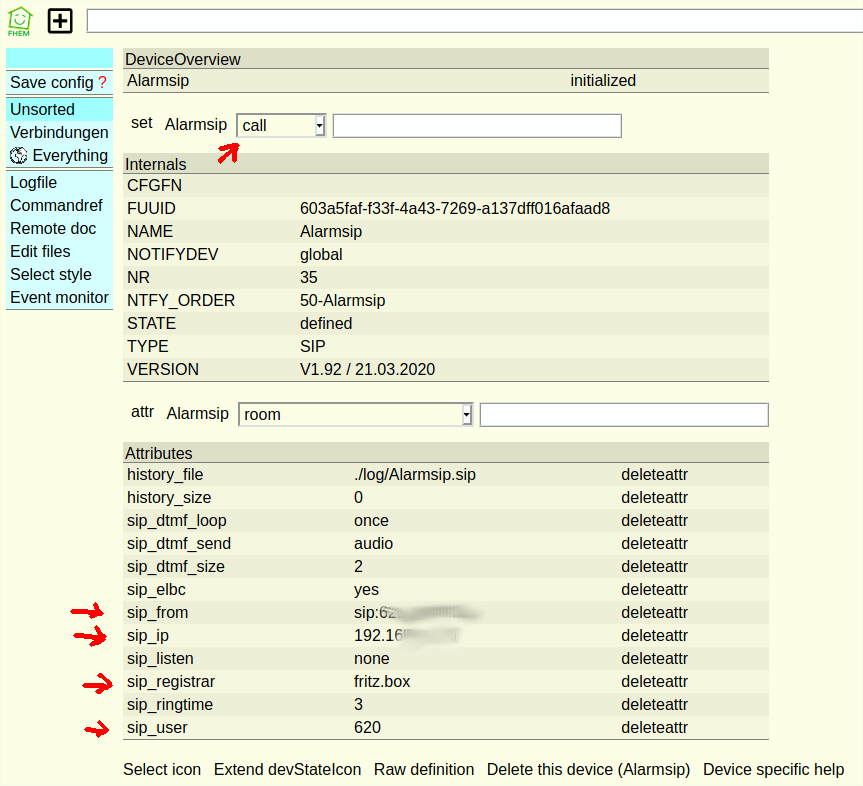
Task: Open the Everything room with globe icon
Action: pos(59,156)
